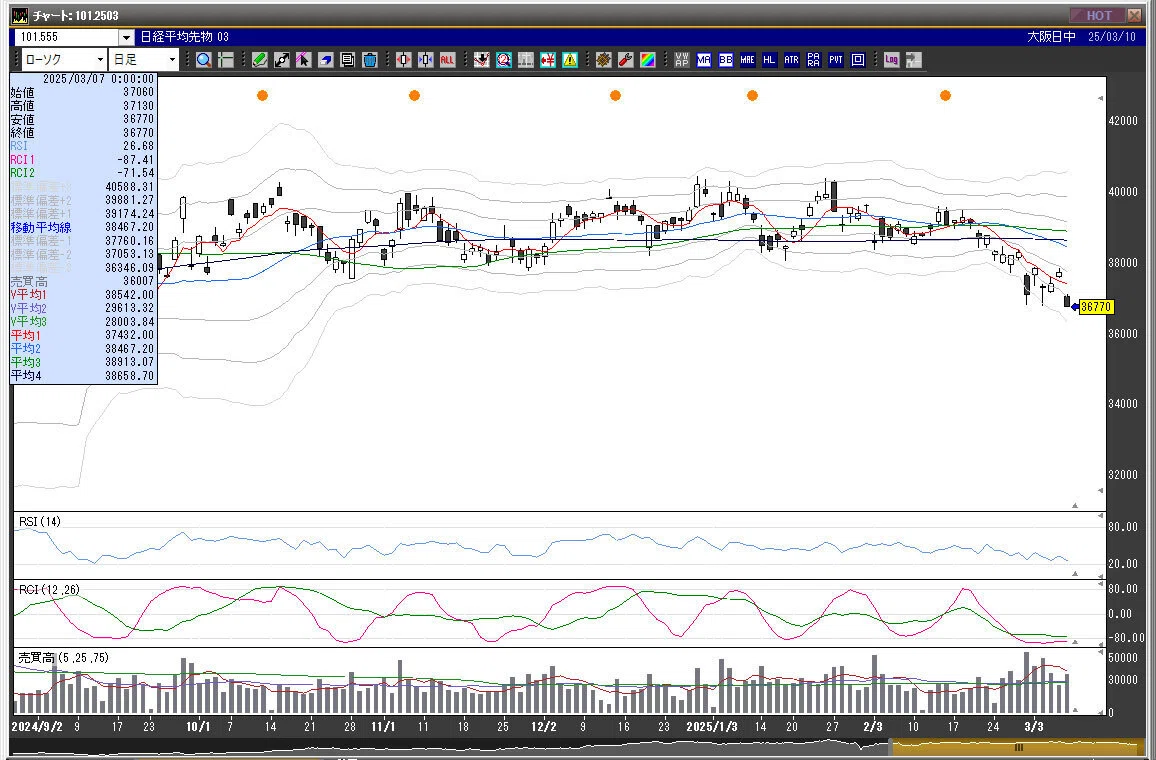Click the 2025/1/3 date axis label

pos(711,727)
